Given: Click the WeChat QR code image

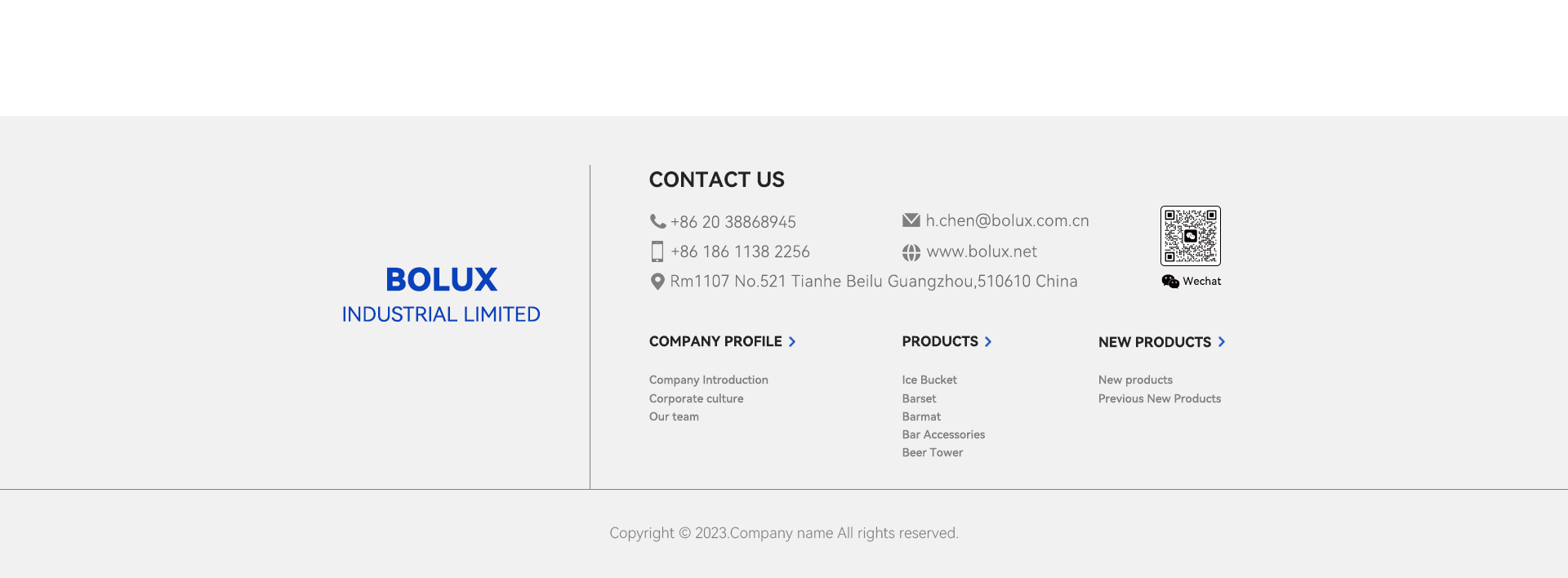Looking at the screenshot, I should pyautogui.click(x=1190, y=236).
